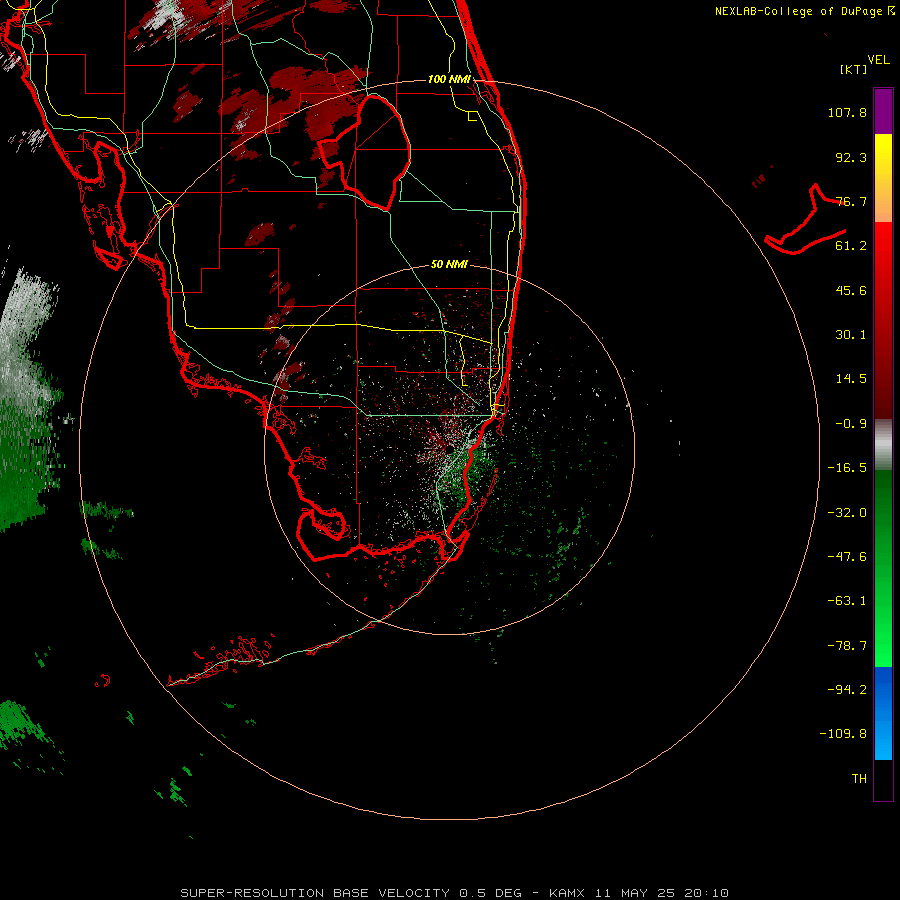This screenshot has height=900, width=900.
Task: Select the -63.1 legend value
Action: click(847, 601)
